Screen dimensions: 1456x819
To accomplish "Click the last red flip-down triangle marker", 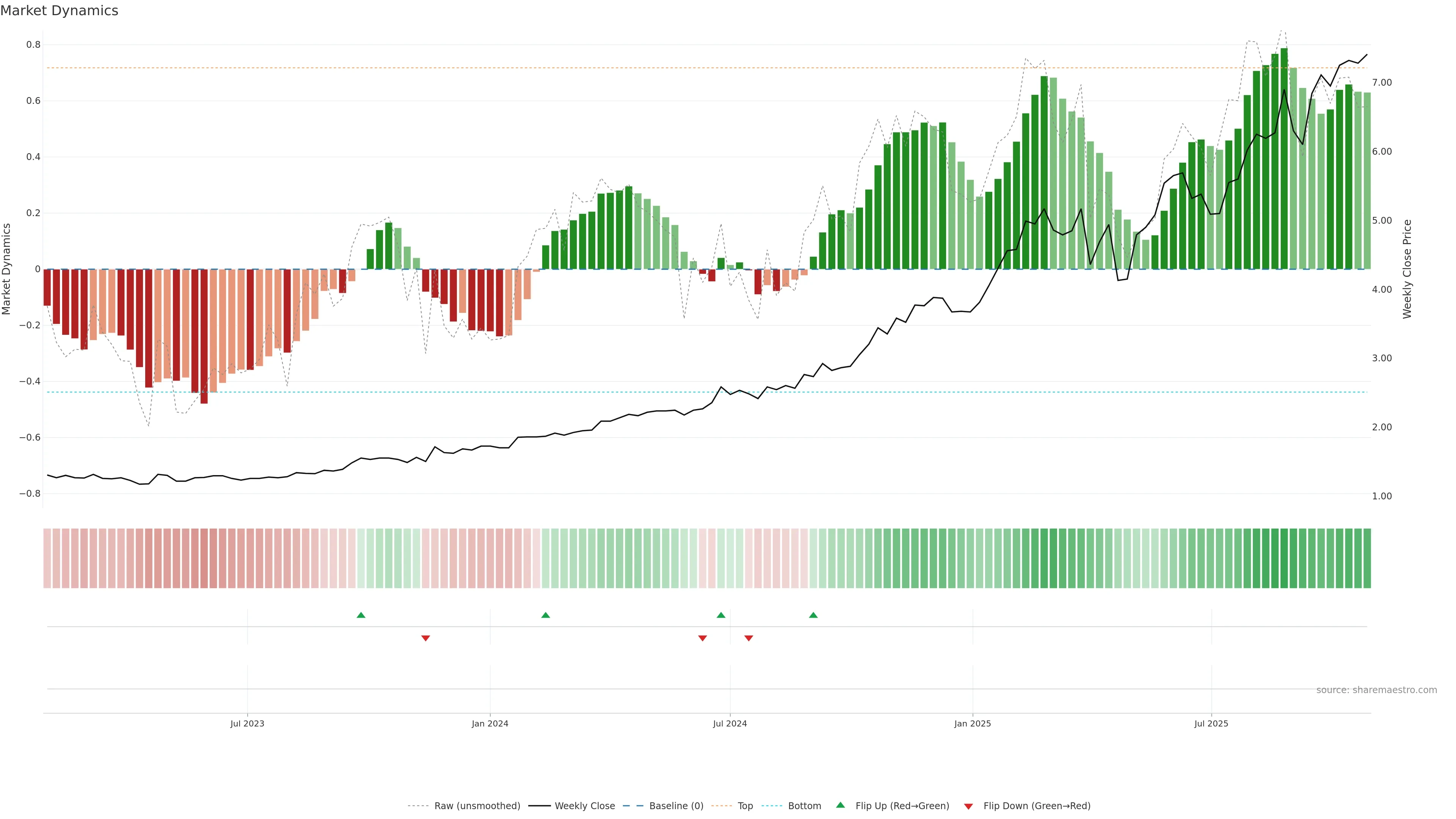I will (748, 638).
